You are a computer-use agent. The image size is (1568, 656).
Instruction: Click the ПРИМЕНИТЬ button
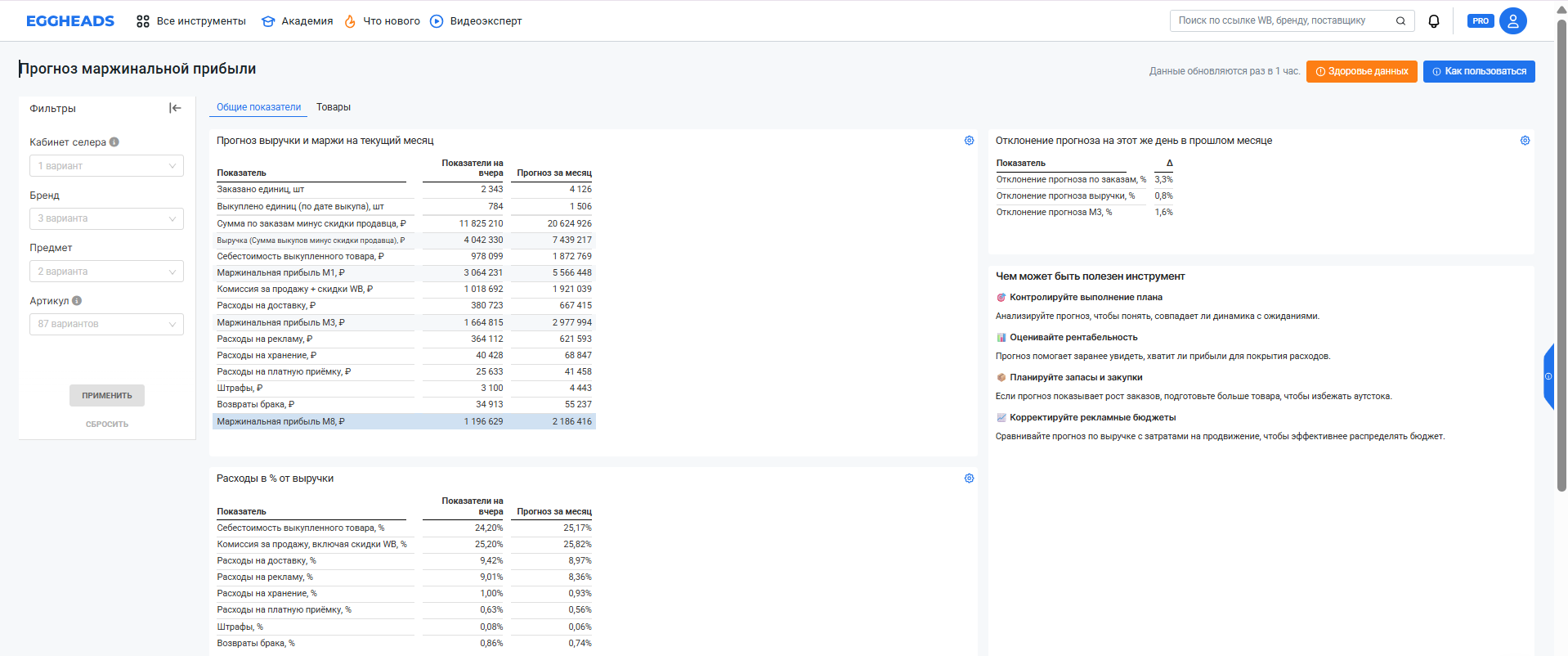click(107, 396)
